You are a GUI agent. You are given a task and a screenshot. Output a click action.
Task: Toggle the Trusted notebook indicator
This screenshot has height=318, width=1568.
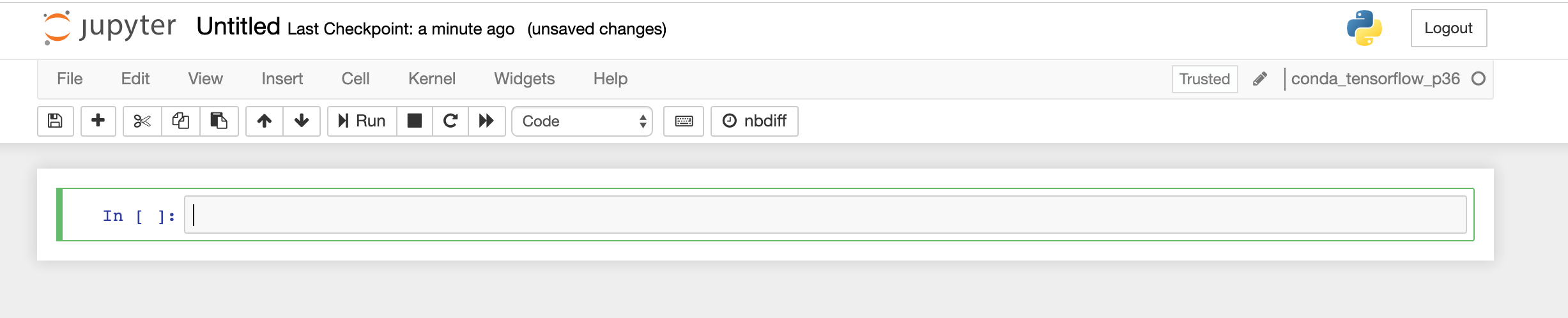1204,79
